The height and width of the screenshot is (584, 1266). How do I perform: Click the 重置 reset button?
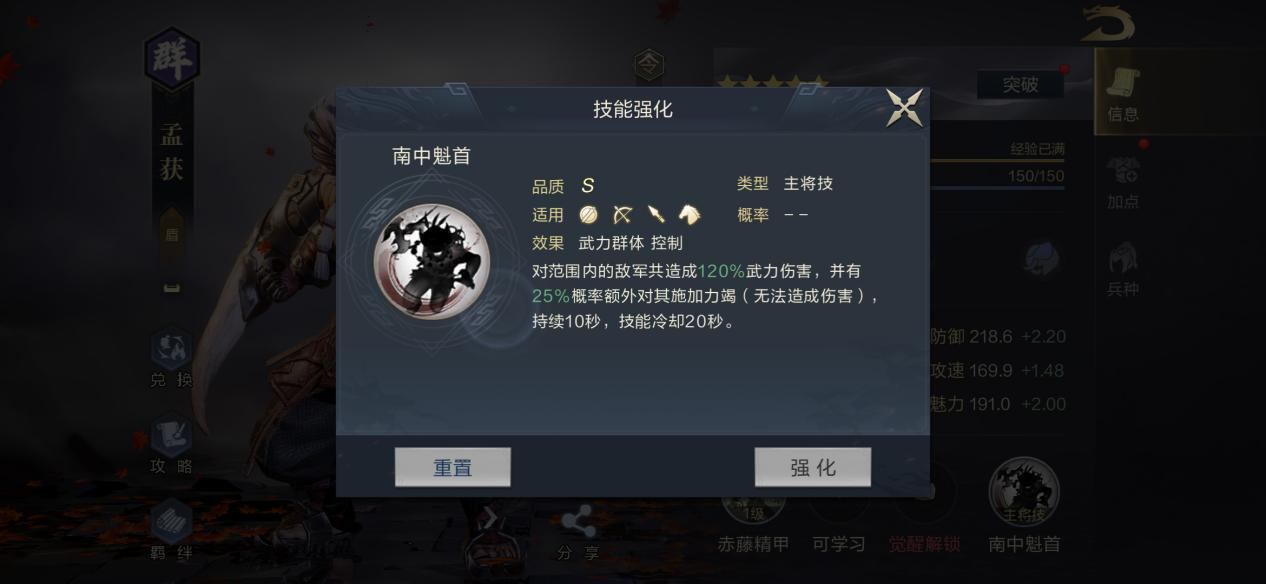[x=453, y=467]
